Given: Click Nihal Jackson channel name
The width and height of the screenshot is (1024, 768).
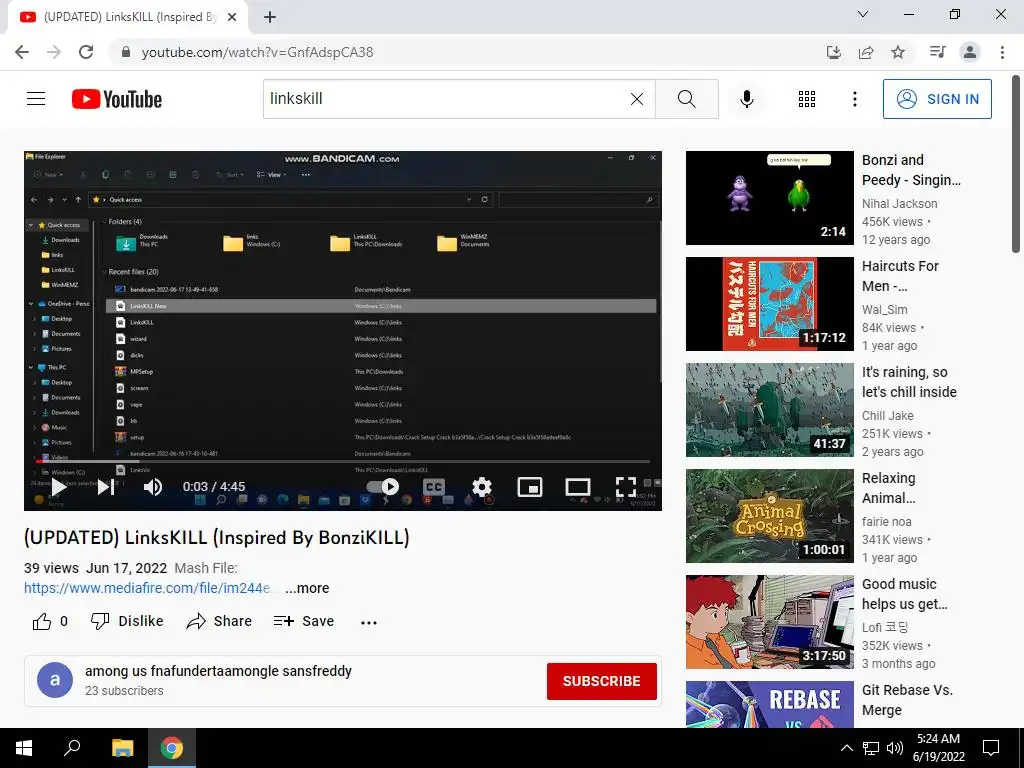Looking at the screenshot, I should 899,204.
